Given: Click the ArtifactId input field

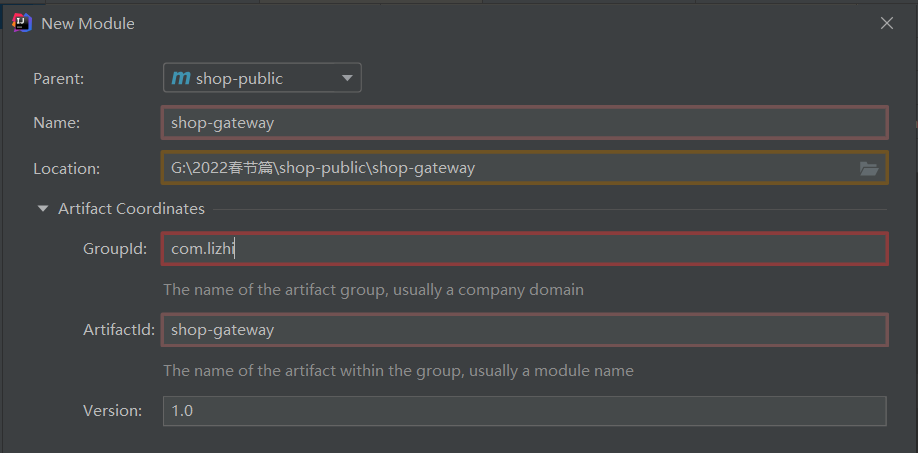Looking at the screenshot, I should coord(525,330).
